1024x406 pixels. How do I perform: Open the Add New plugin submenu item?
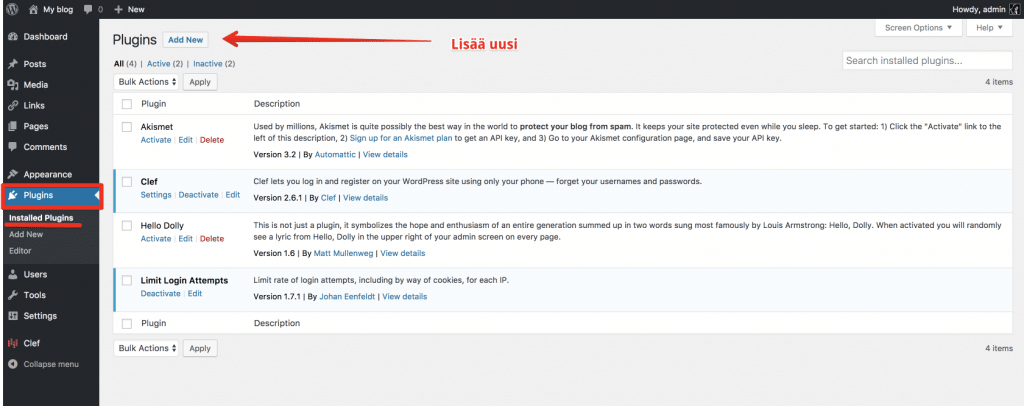click(26, 234)
